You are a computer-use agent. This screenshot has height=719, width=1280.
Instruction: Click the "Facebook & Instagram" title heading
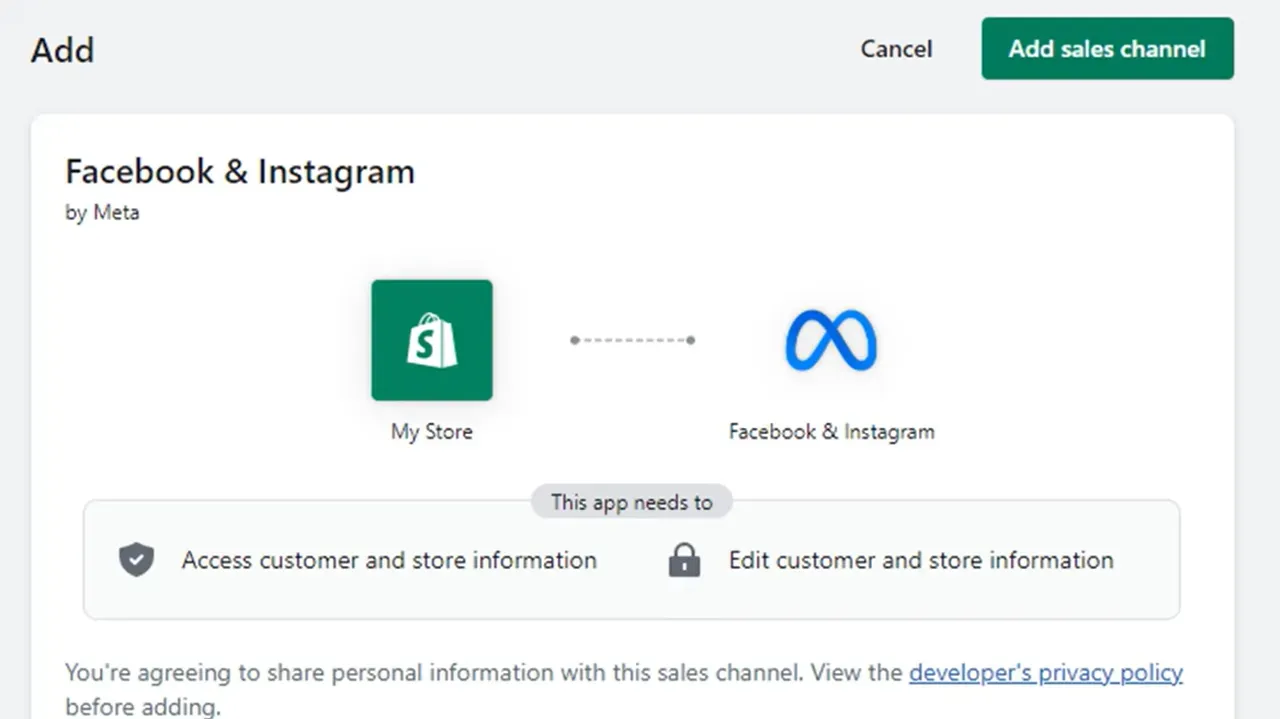tap(240, 172)
